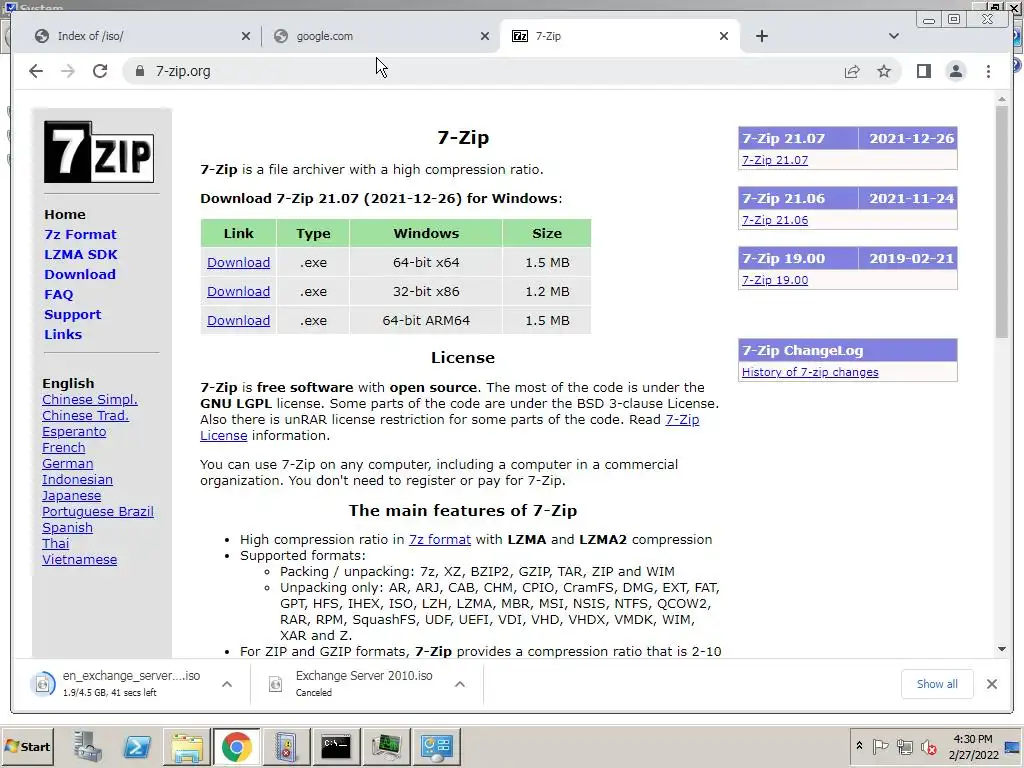
Task: Switch to the Index of /iso/ tab
Action: [142, 36]
